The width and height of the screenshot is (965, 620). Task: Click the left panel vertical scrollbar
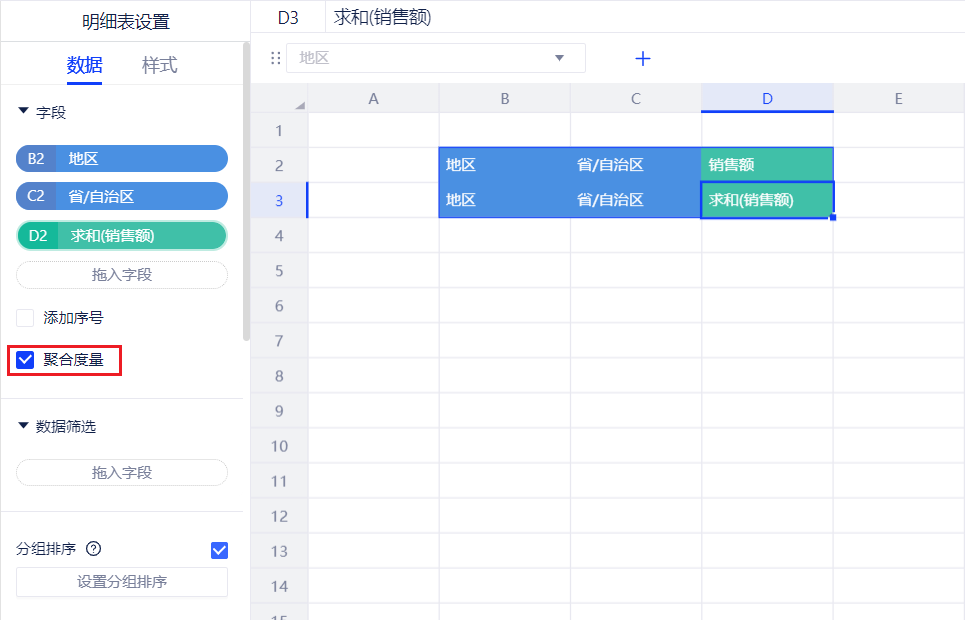point(246,190)
